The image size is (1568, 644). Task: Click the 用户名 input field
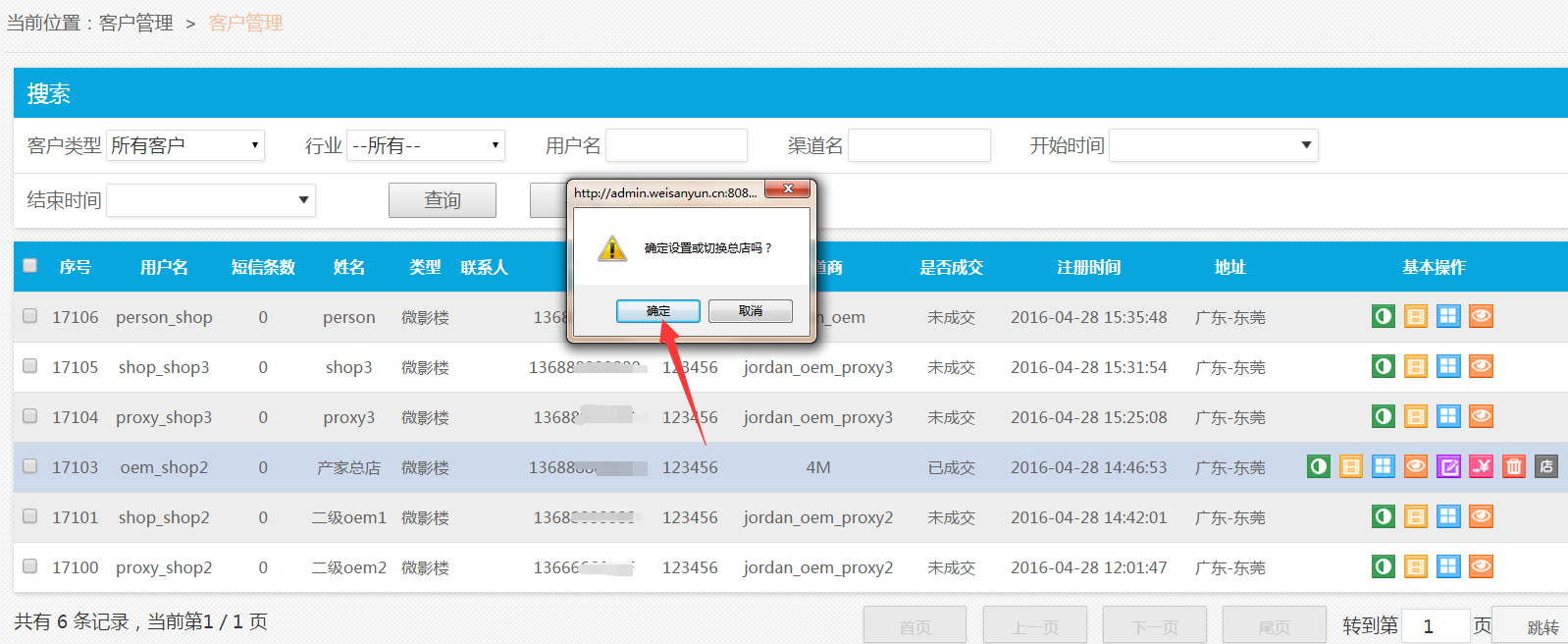pyautogui.click(x=676, y=145)
